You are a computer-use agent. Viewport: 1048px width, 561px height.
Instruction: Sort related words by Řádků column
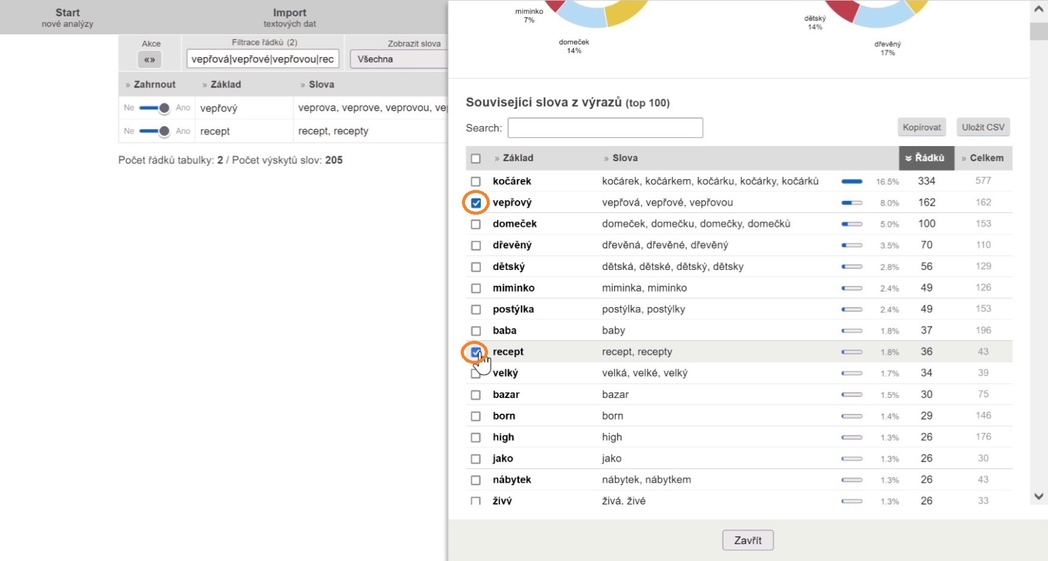[x=926, y=158]
